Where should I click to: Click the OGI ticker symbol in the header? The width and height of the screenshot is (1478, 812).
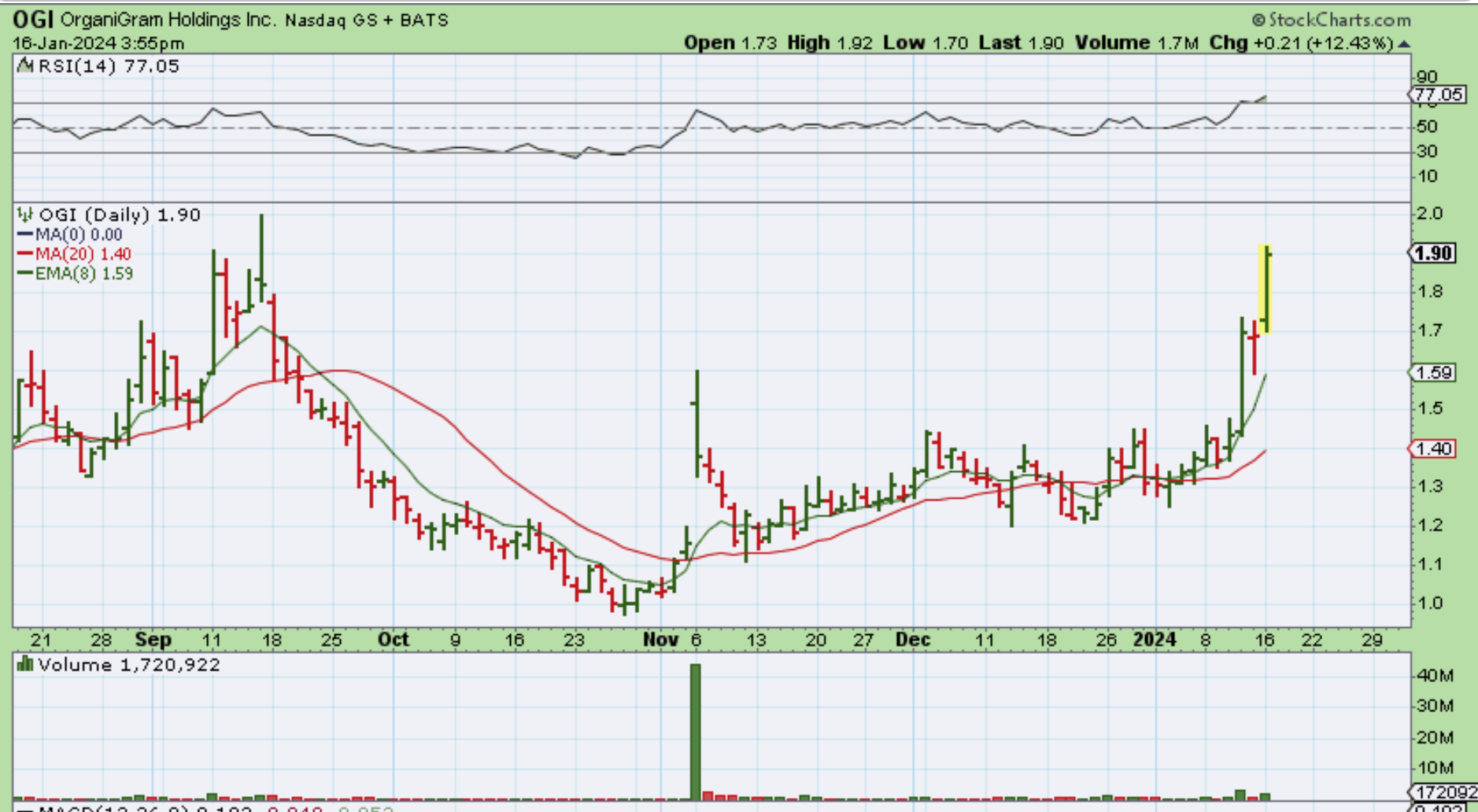33,20
